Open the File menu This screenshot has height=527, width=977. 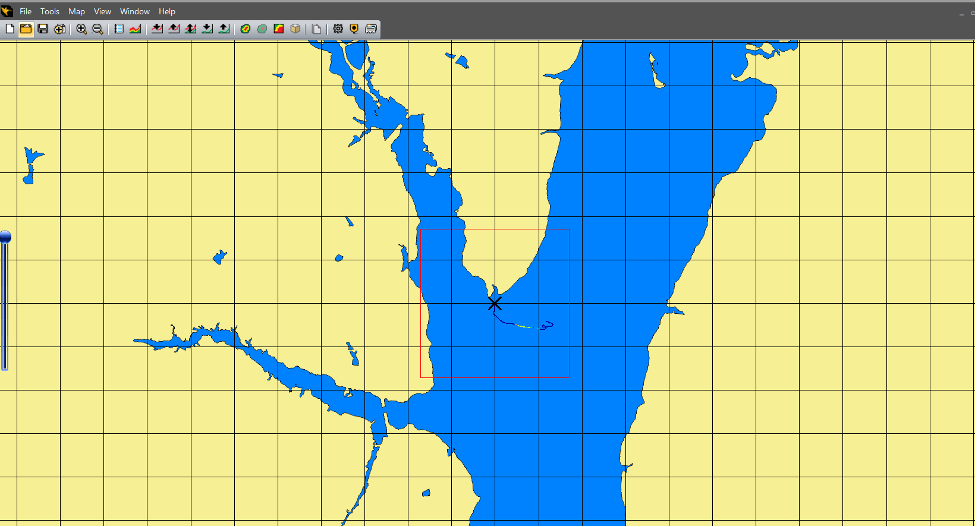26,11
